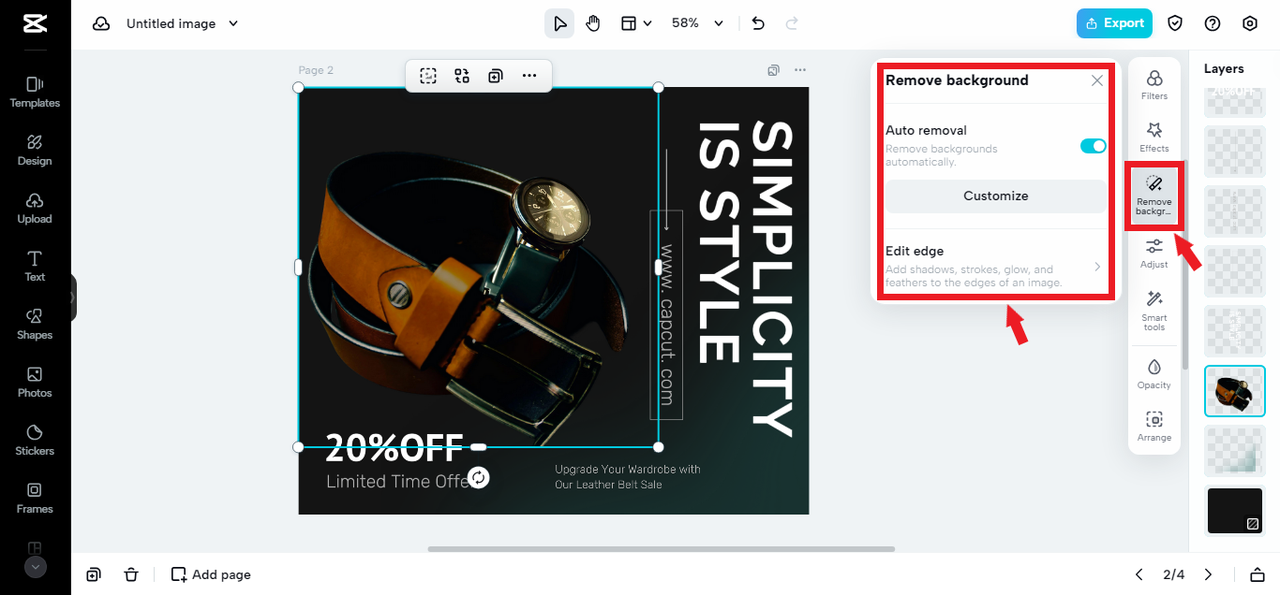
Task: Click the Customize button
Action: [x=995, y=196]
